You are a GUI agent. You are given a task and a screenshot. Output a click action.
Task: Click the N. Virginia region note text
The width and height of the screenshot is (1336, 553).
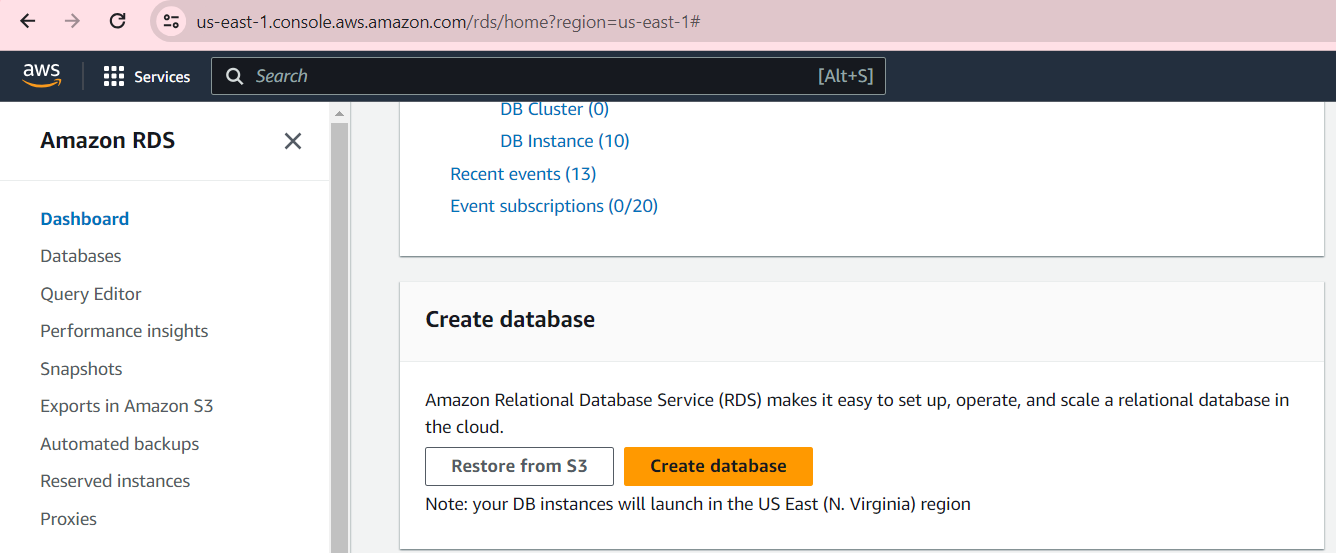pos(698,504)
